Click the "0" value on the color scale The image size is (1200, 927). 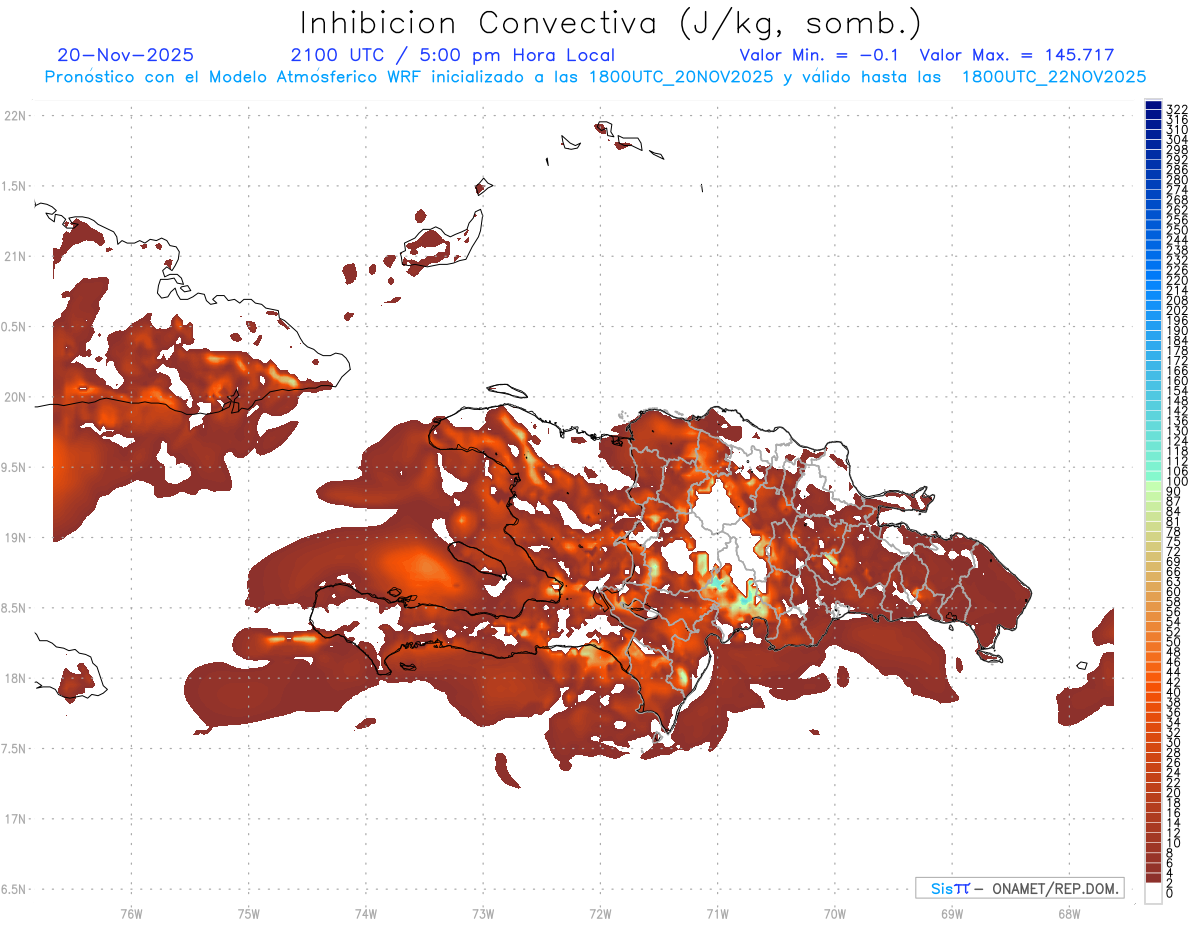1169,892
